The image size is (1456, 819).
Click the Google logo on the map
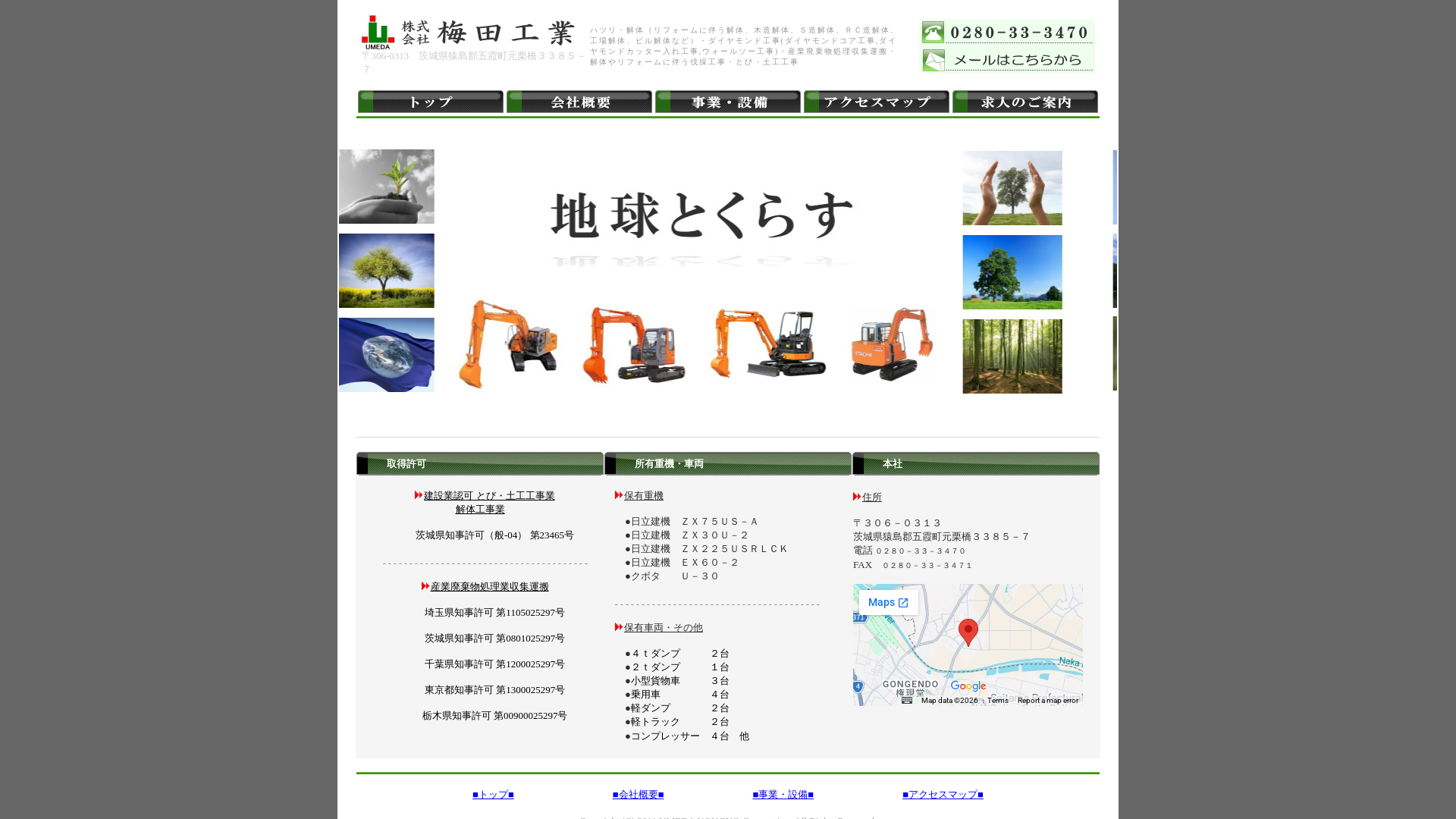[x=968, y=686]
